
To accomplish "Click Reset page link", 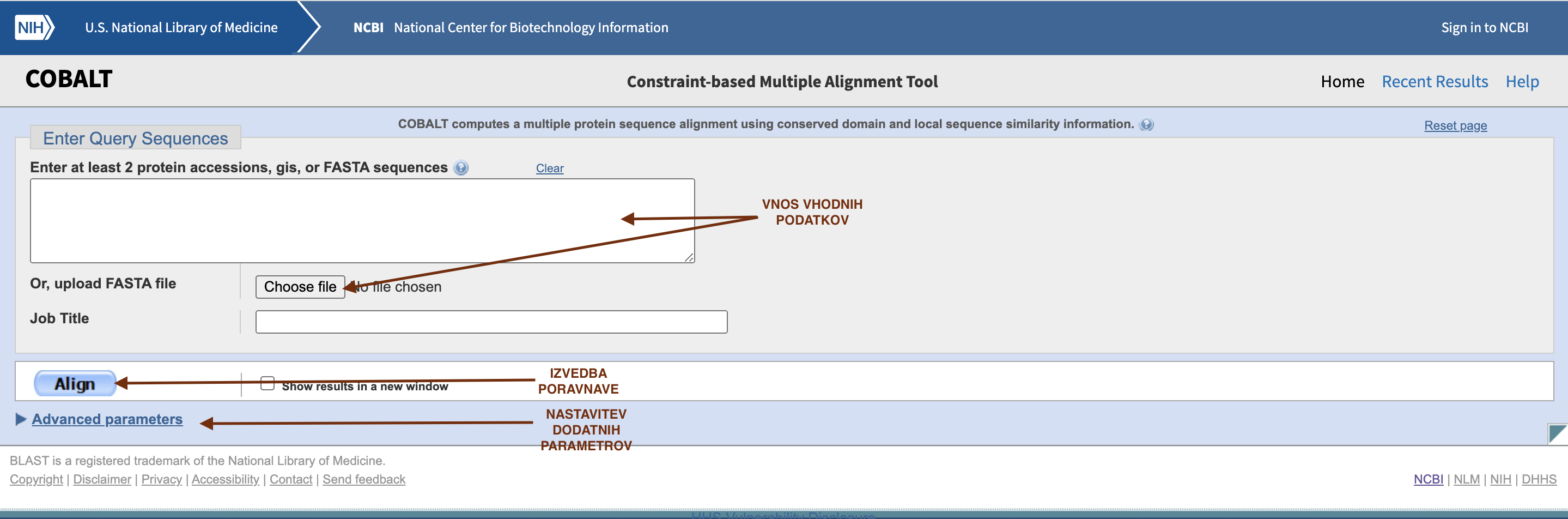I will [1455, 125].
